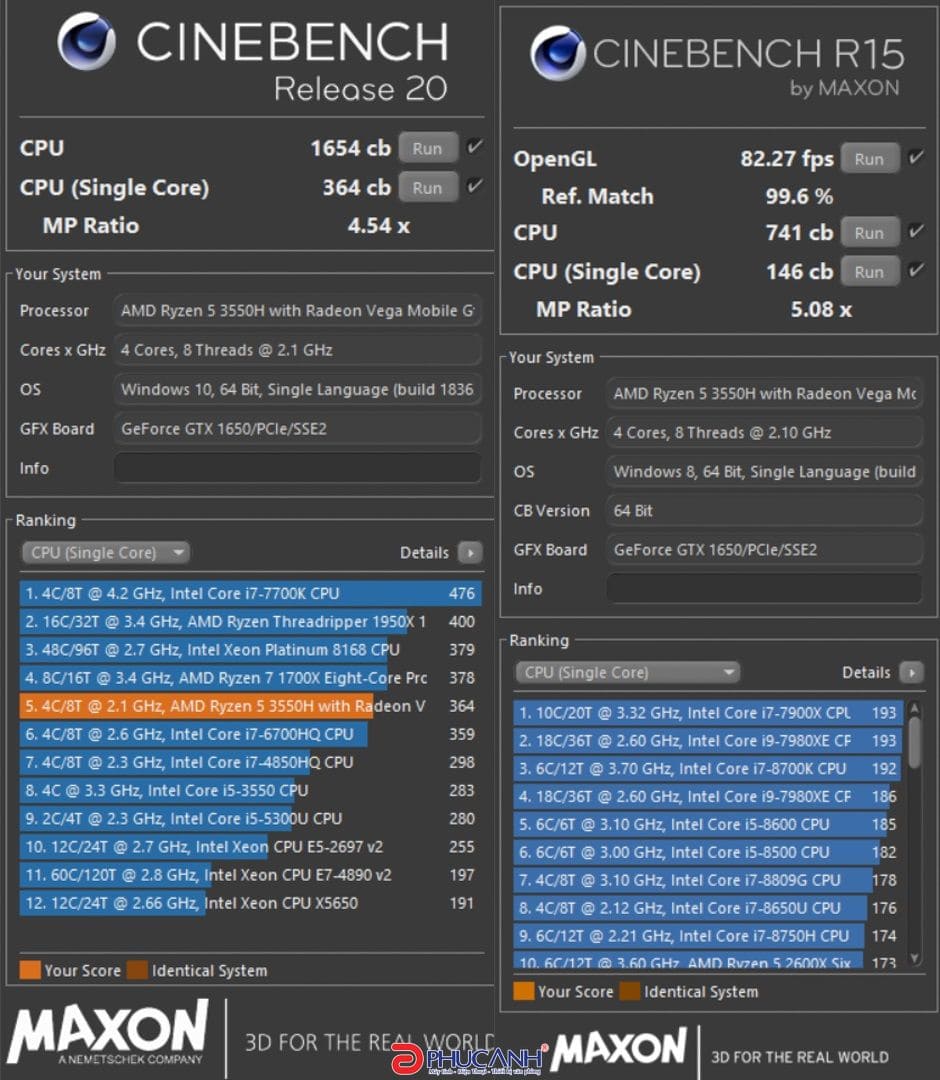Run CPU Single Core test in Cinebench R15
The image size is (940, 1080).
pyautogui.click(x=870, y=272)
